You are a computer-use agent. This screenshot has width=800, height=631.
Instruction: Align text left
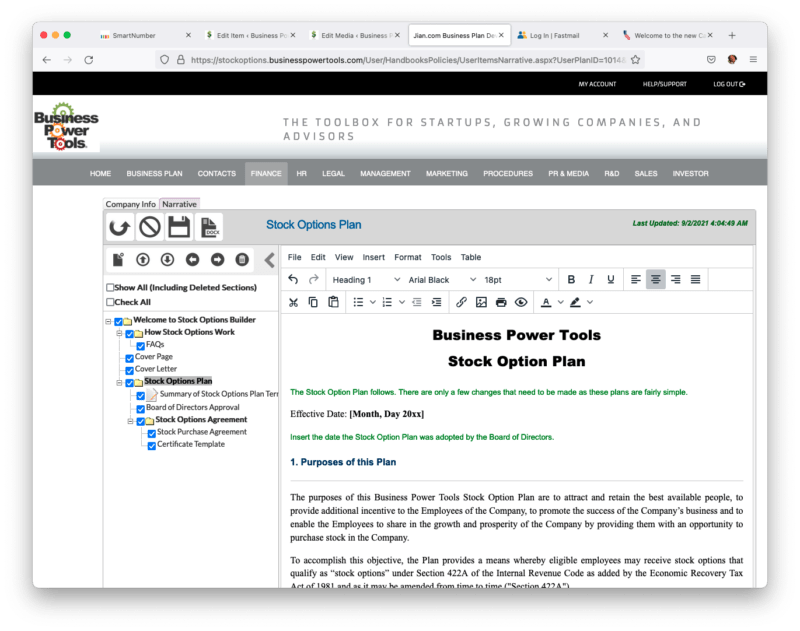pyautogui.click(x=636, y=280)
